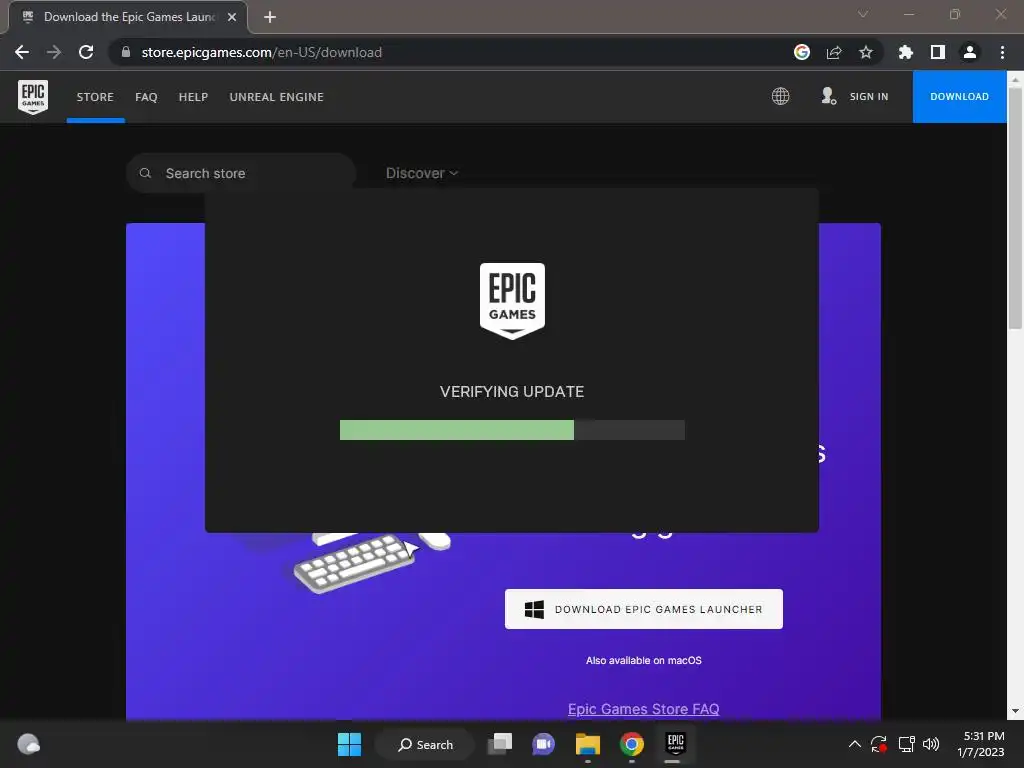
Task: Focus the Search store field
Action: [x=241, y=173]
